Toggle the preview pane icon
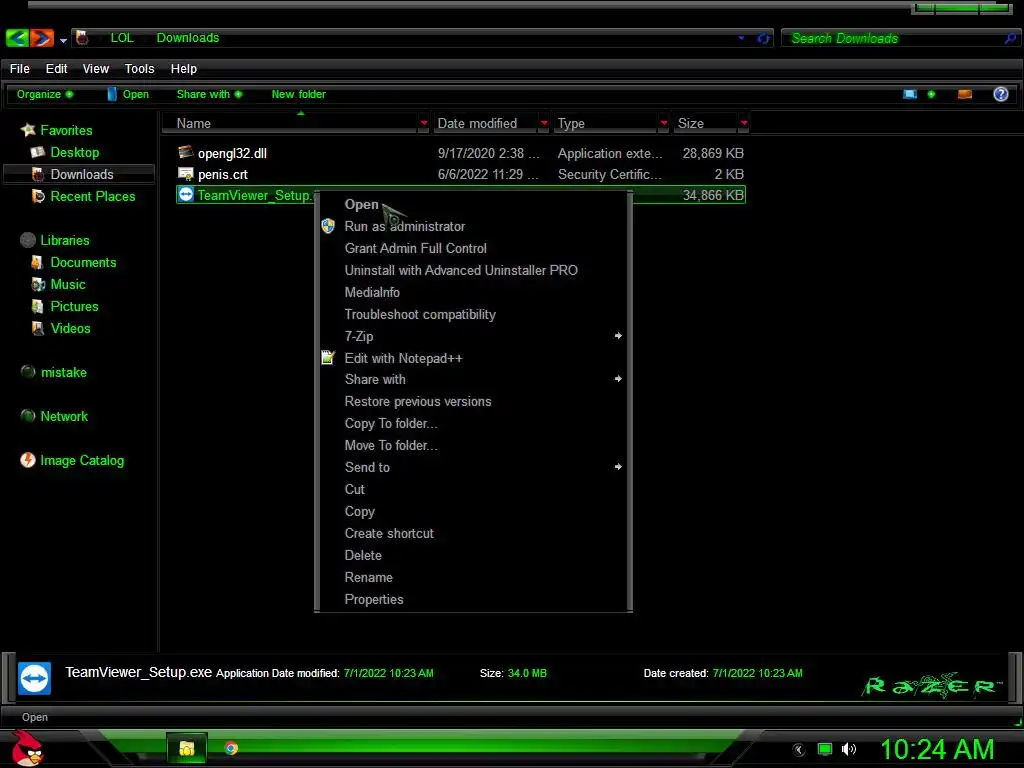Viewport: 1024px width, 768px height. click(965, 94)
